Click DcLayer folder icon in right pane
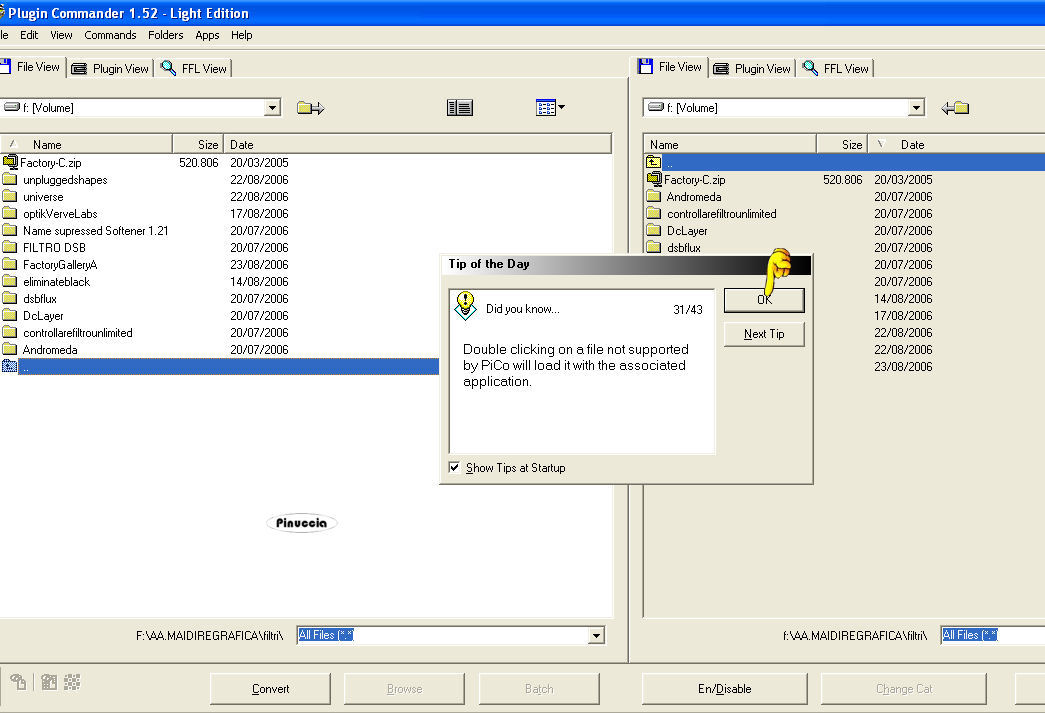This screenshot has height=713, width=1045. [x=654, y=230]
